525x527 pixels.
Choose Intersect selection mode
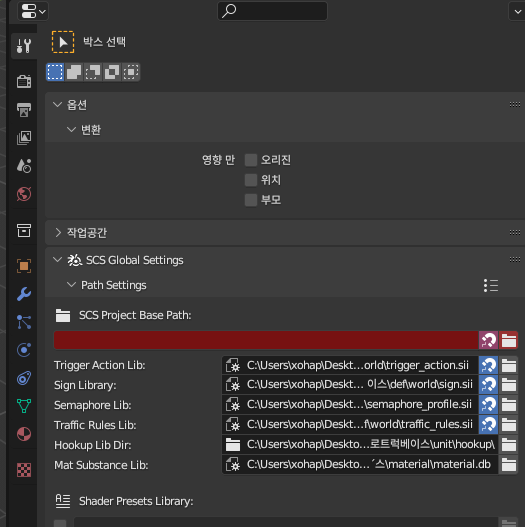point(131,72)
